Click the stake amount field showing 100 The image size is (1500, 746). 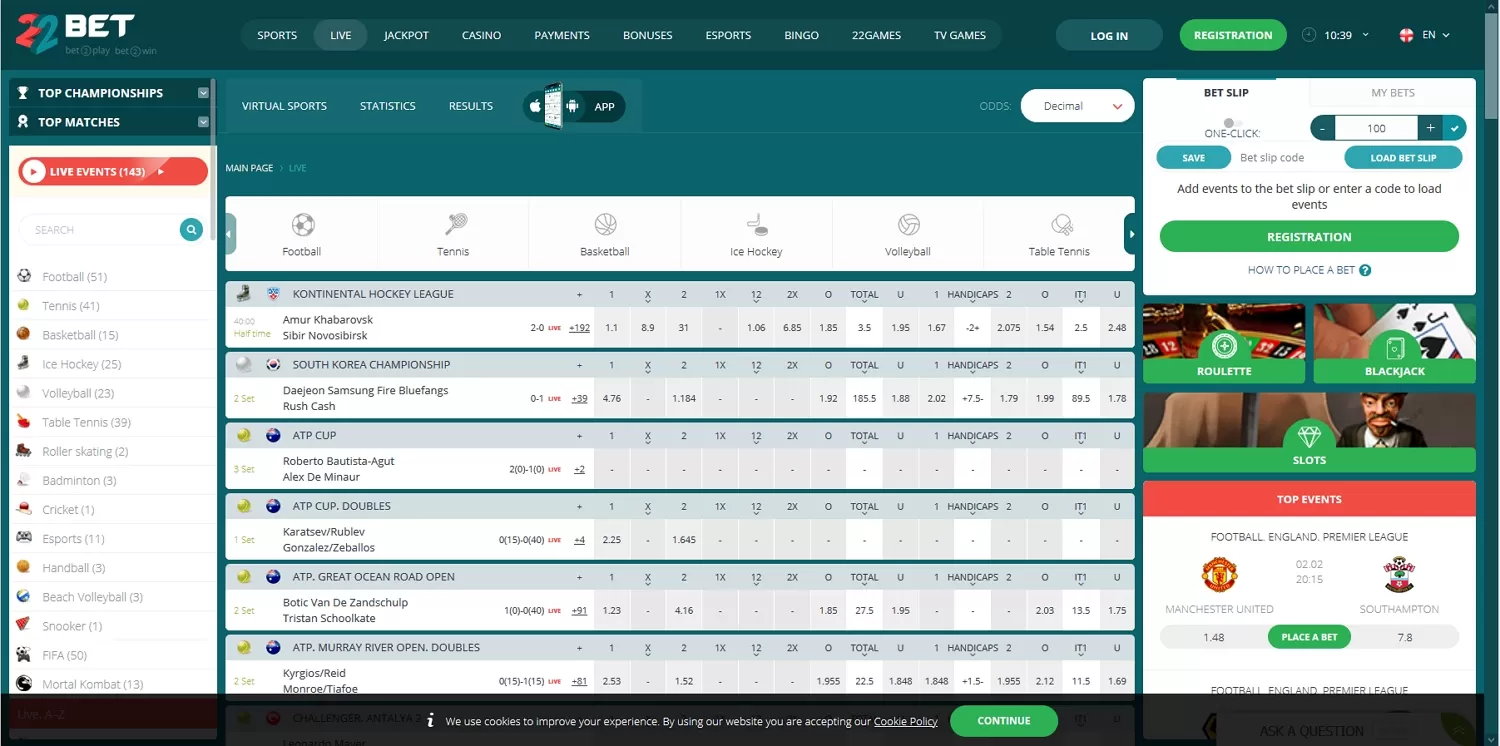pos(1376,128)
